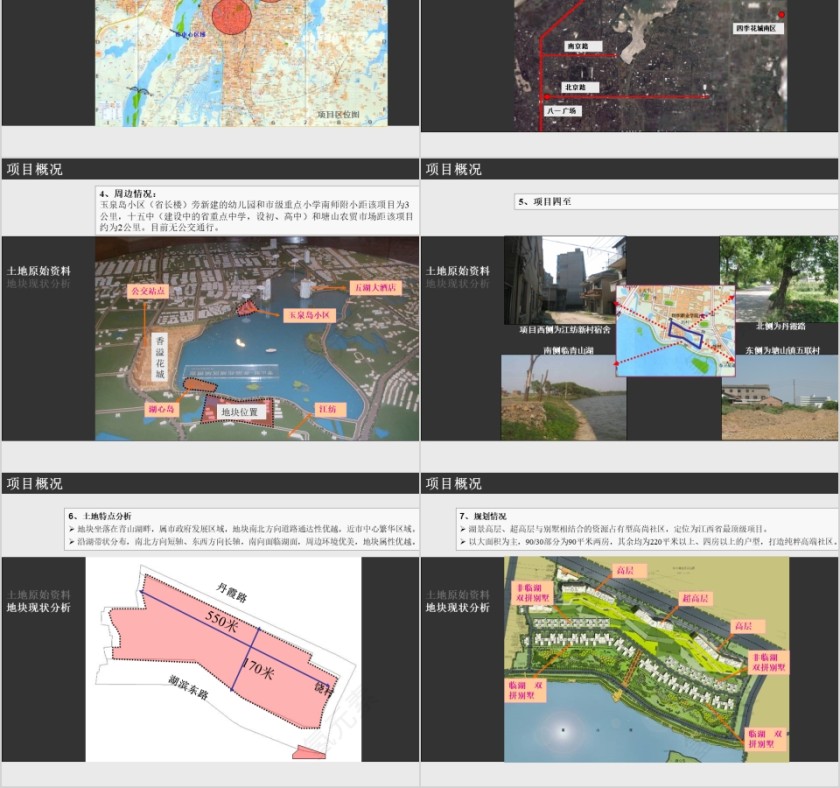Click the 四季花城南区 label

[755, 29]
